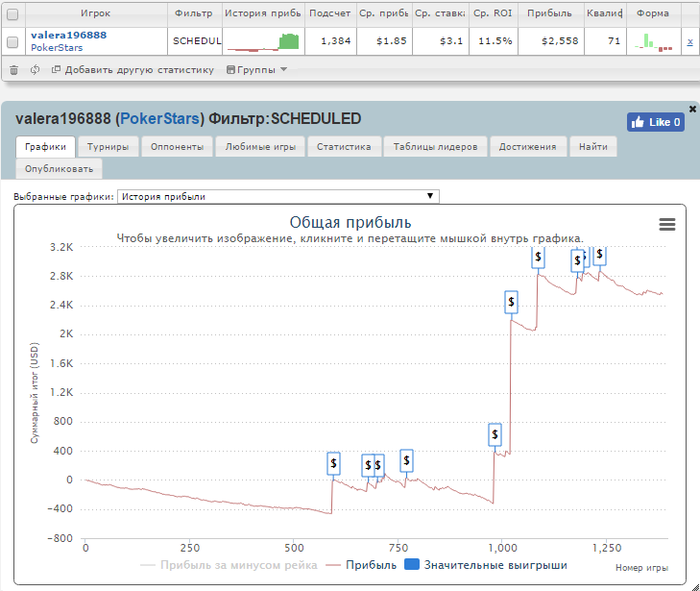Sort by the 'Форма' column header
Image resolution: width=700 pixels, height=591 pixels.
653,13
